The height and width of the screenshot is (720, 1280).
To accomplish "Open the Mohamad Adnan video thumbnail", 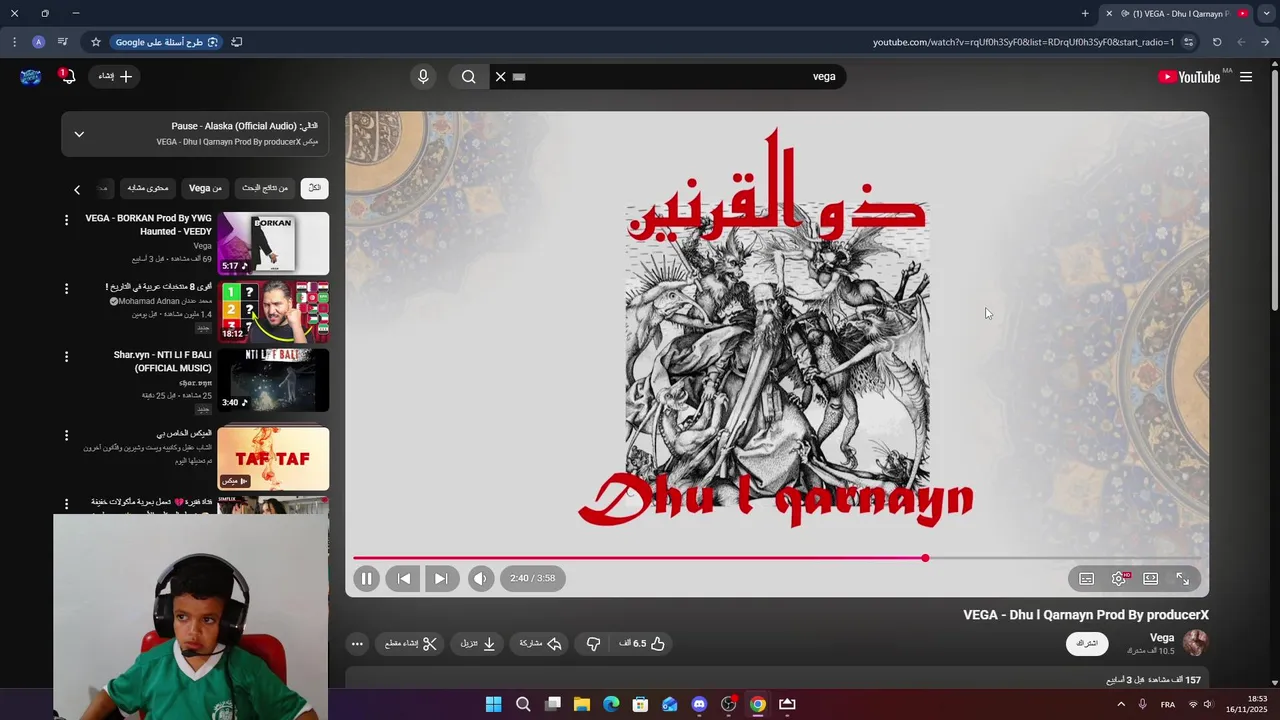I will [273, 311].
